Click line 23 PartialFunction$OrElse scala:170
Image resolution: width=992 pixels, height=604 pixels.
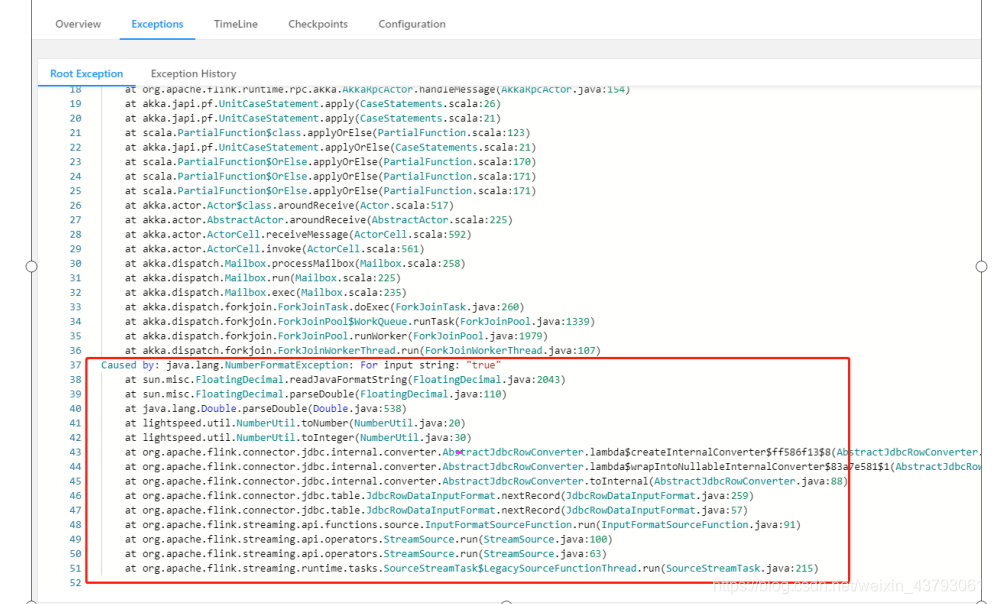(330, 161)
